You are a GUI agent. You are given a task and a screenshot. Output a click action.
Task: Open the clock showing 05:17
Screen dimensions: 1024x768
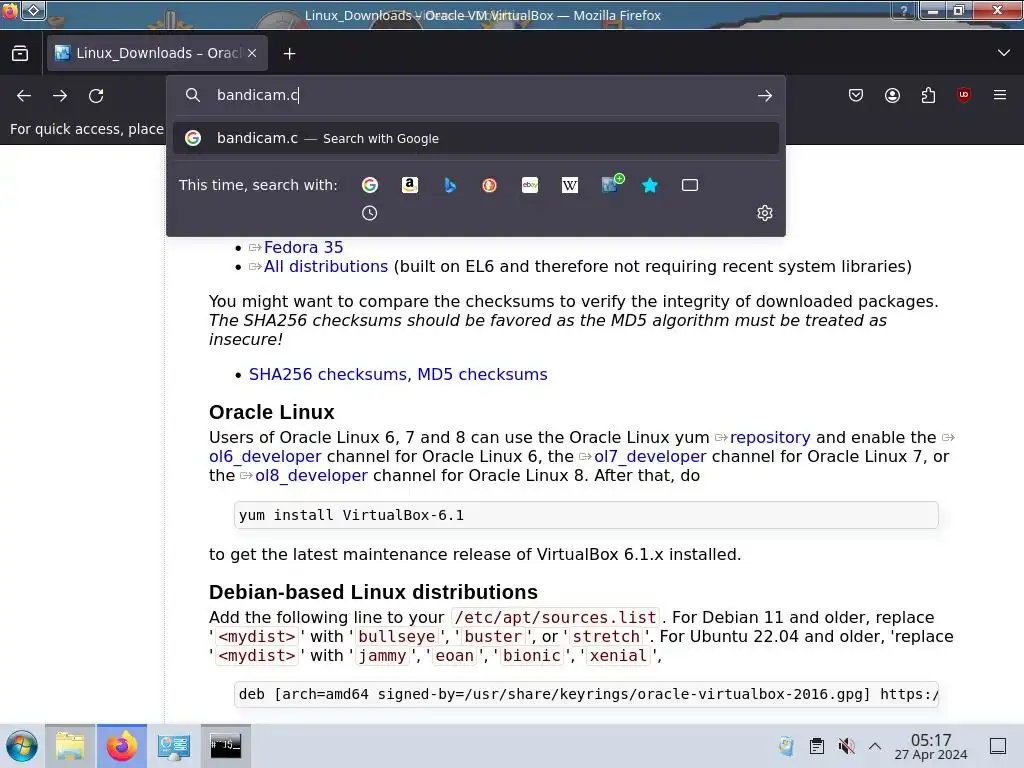point(931,746)
